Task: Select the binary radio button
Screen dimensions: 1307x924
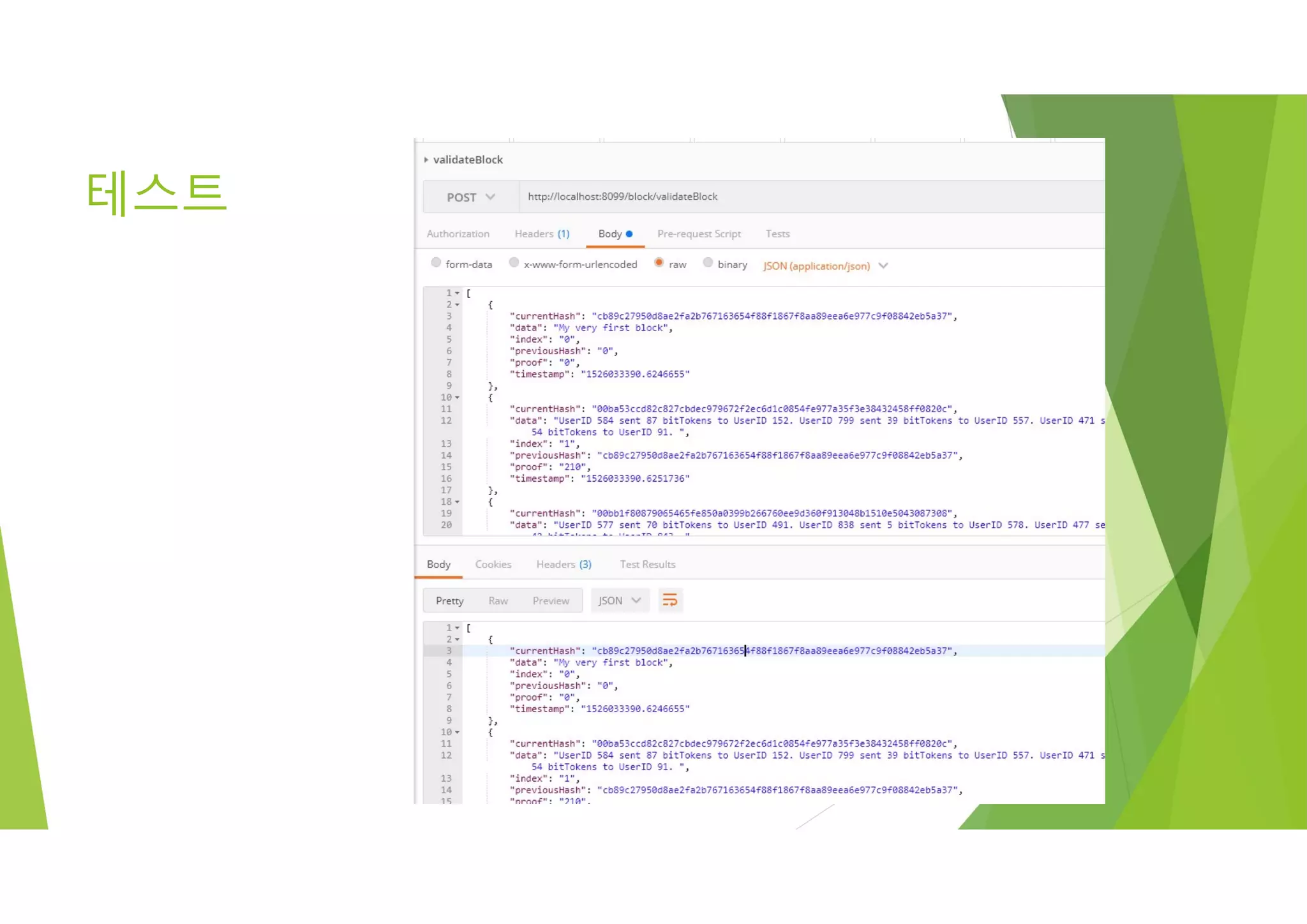Action: 708,263
